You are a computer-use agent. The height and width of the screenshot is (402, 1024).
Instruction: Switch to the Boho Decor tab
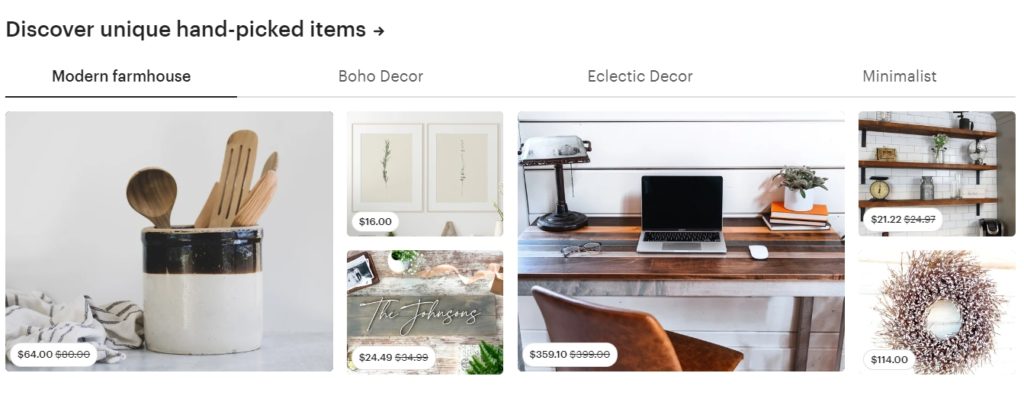click(x=380, y=76)
